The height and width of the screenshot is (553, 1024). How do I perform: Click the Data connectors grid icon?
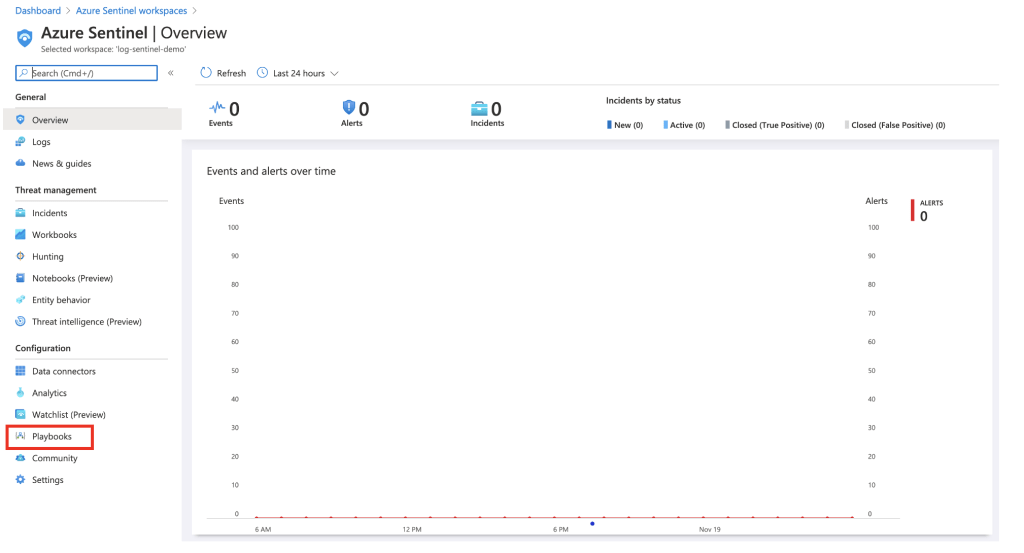[21, 372]
